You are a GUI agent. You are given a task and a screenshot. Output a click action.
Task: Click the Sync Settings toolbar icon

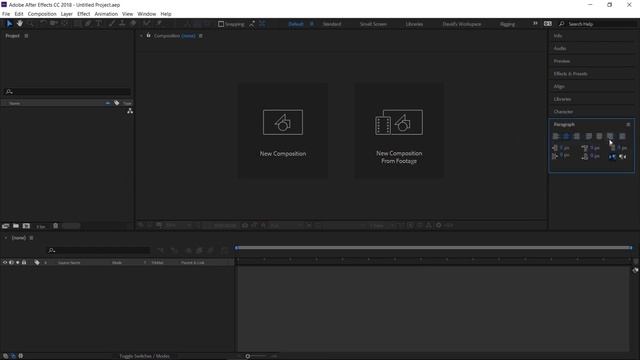click(548, 24)
